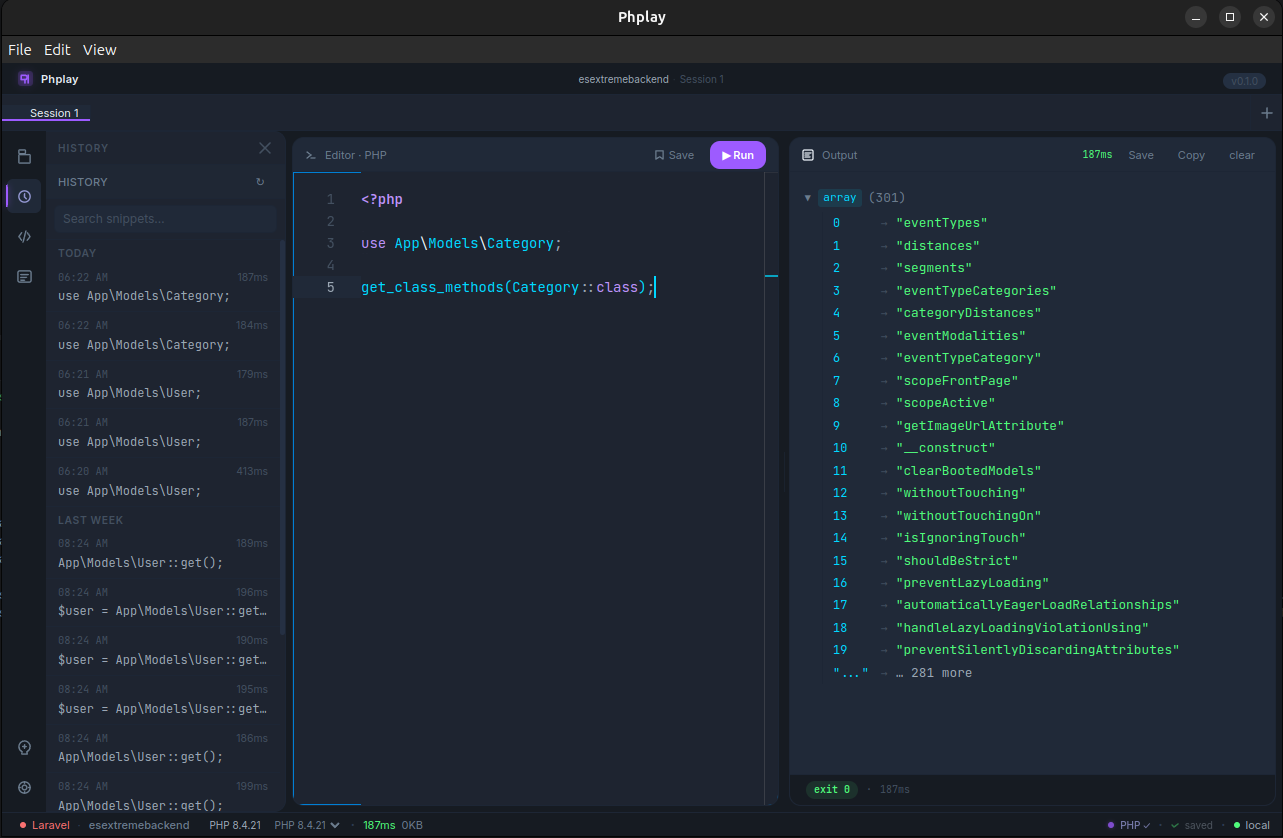Clear the output panel
Image resolution: width=1283 pixels, height=838 pixels.
1242,155
